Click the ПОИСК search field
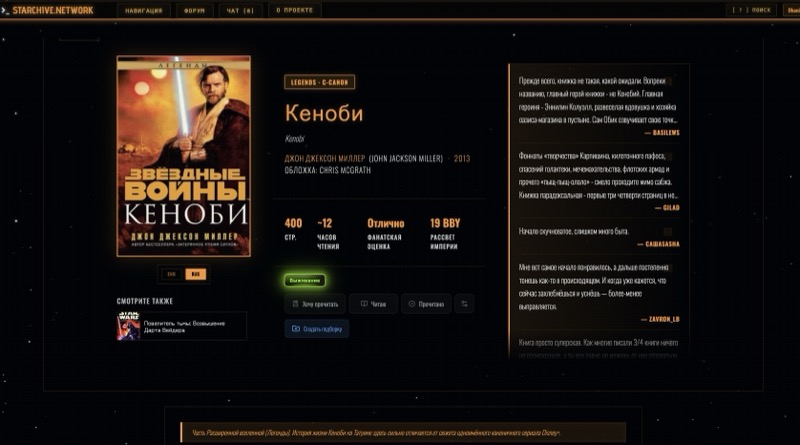The width and height of the screenshot is (800, 445). pos(751,10)
